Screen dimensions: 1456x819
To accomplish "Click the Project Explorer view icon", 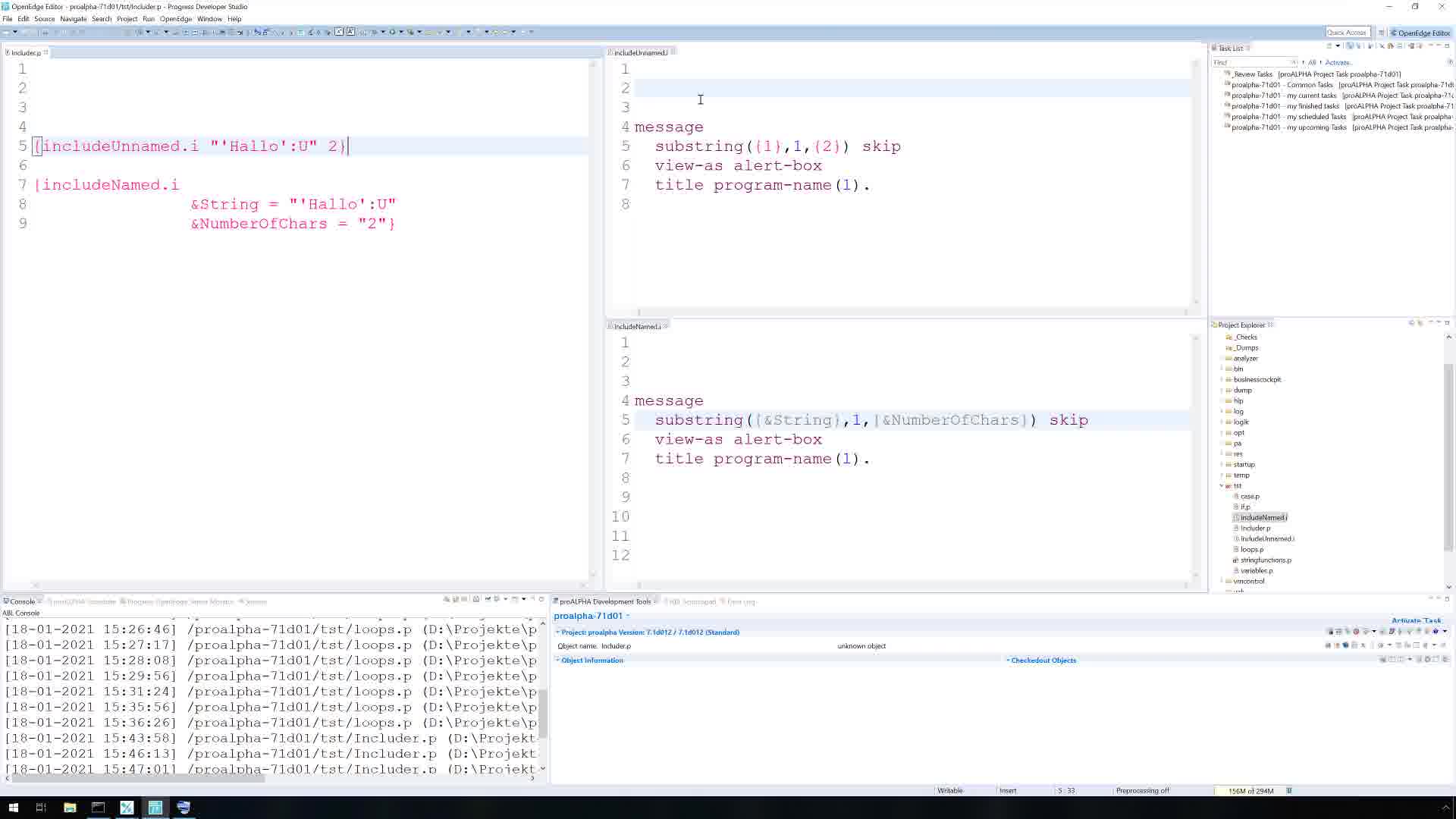I will pos(1214,325).
